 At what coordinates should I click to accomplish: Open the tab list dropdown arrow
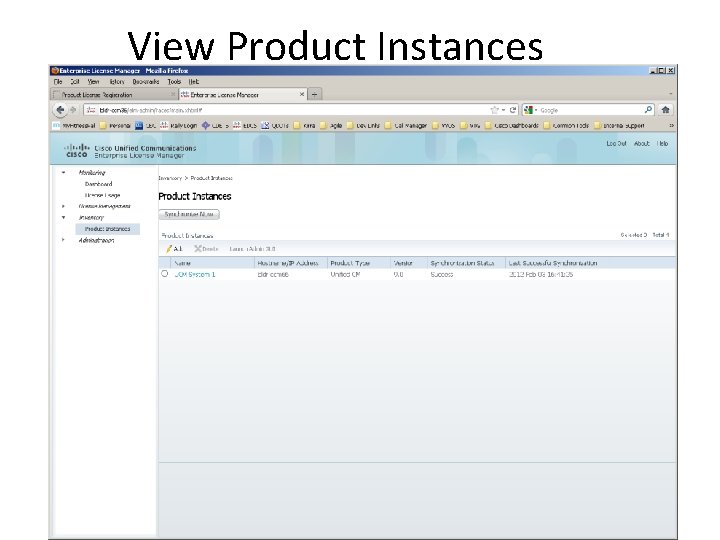670,94
